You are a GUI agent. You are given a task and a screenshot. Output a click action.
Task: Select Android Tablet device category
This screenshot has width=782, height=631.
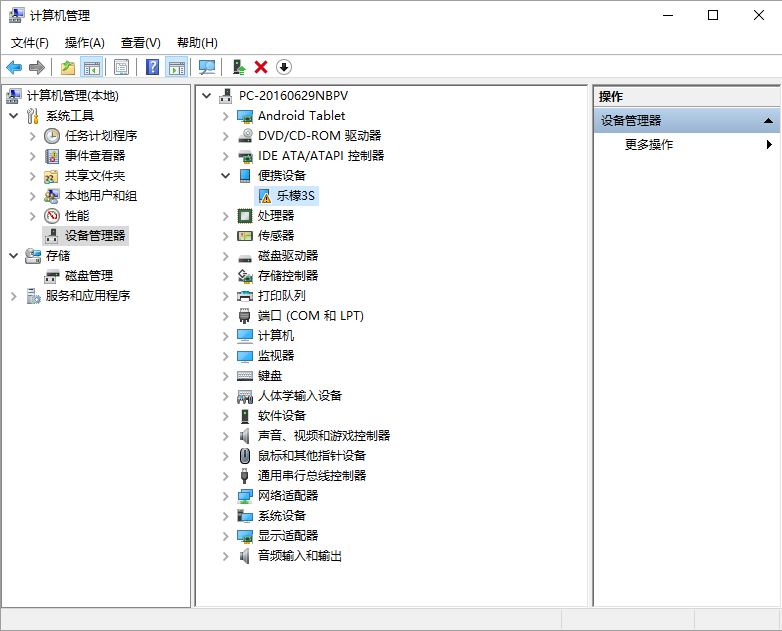pos(301,116)
